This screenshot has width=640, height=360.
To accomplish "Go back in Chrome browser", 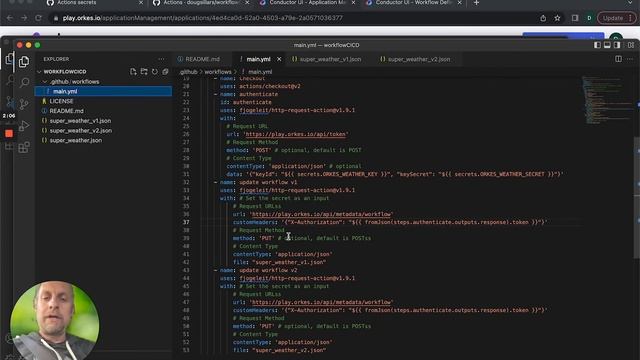I will (x=10, y=18).
